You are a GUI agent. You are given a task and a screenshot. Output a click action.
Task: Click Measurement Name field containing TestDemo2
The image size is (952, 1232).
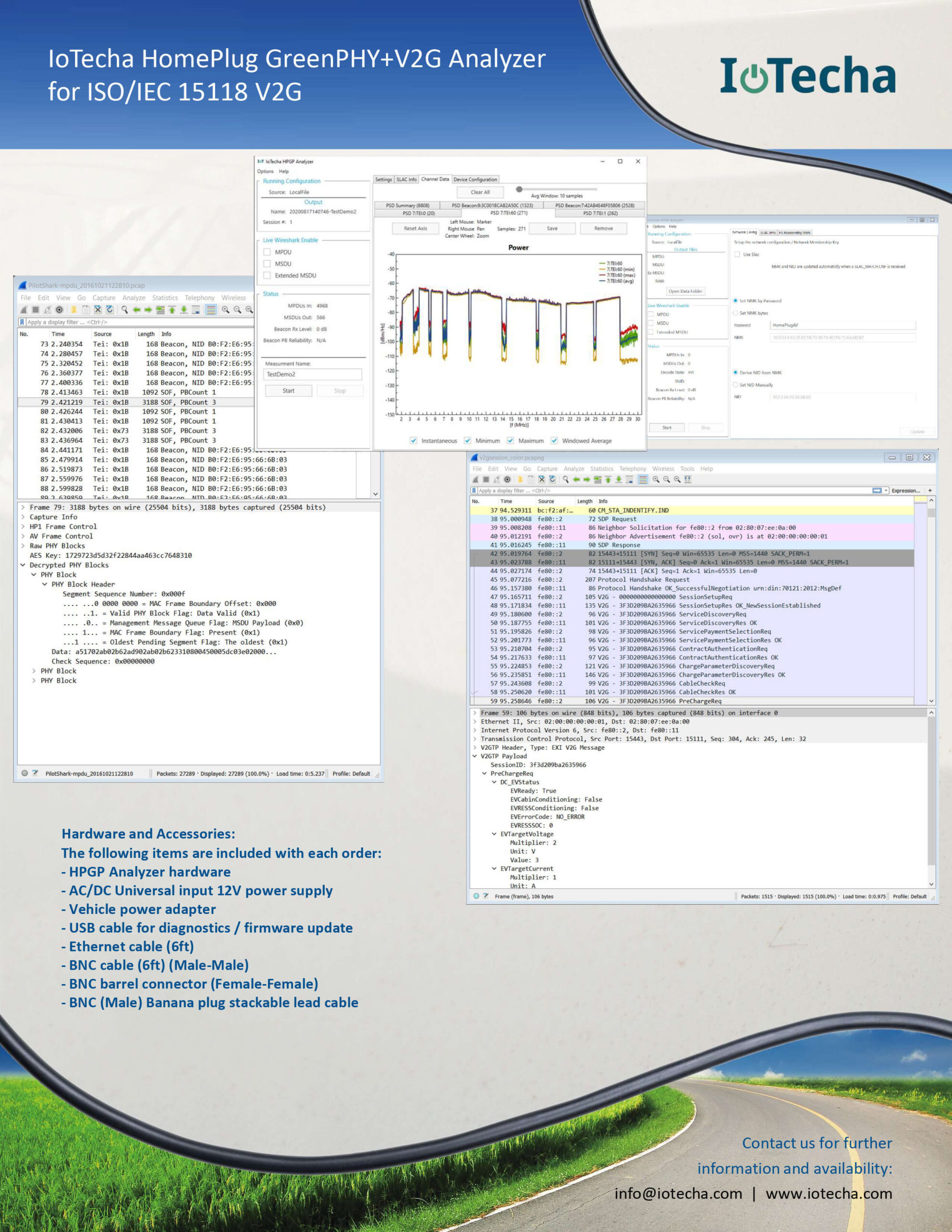(313, 374)
